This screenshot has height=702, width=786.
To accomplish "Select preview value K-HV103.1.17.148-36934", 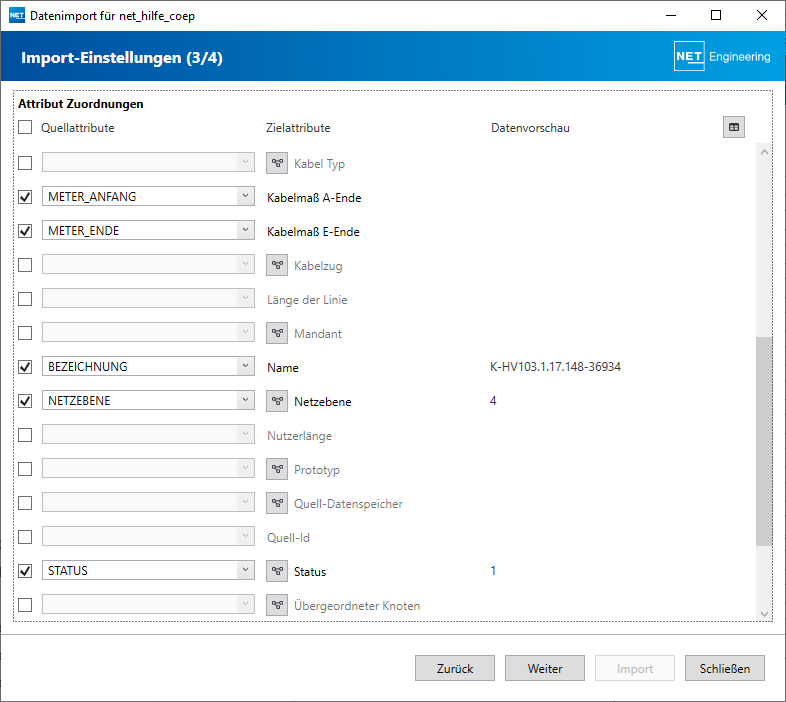I will pyautogui.click(x=555, y=367).
